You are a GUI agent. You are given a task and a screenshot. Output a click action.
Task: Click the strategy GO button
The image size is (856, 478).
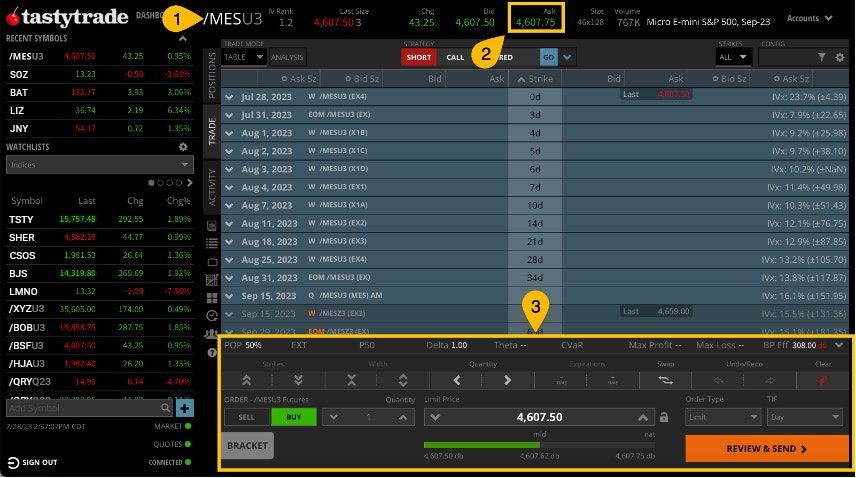(548, 57)
